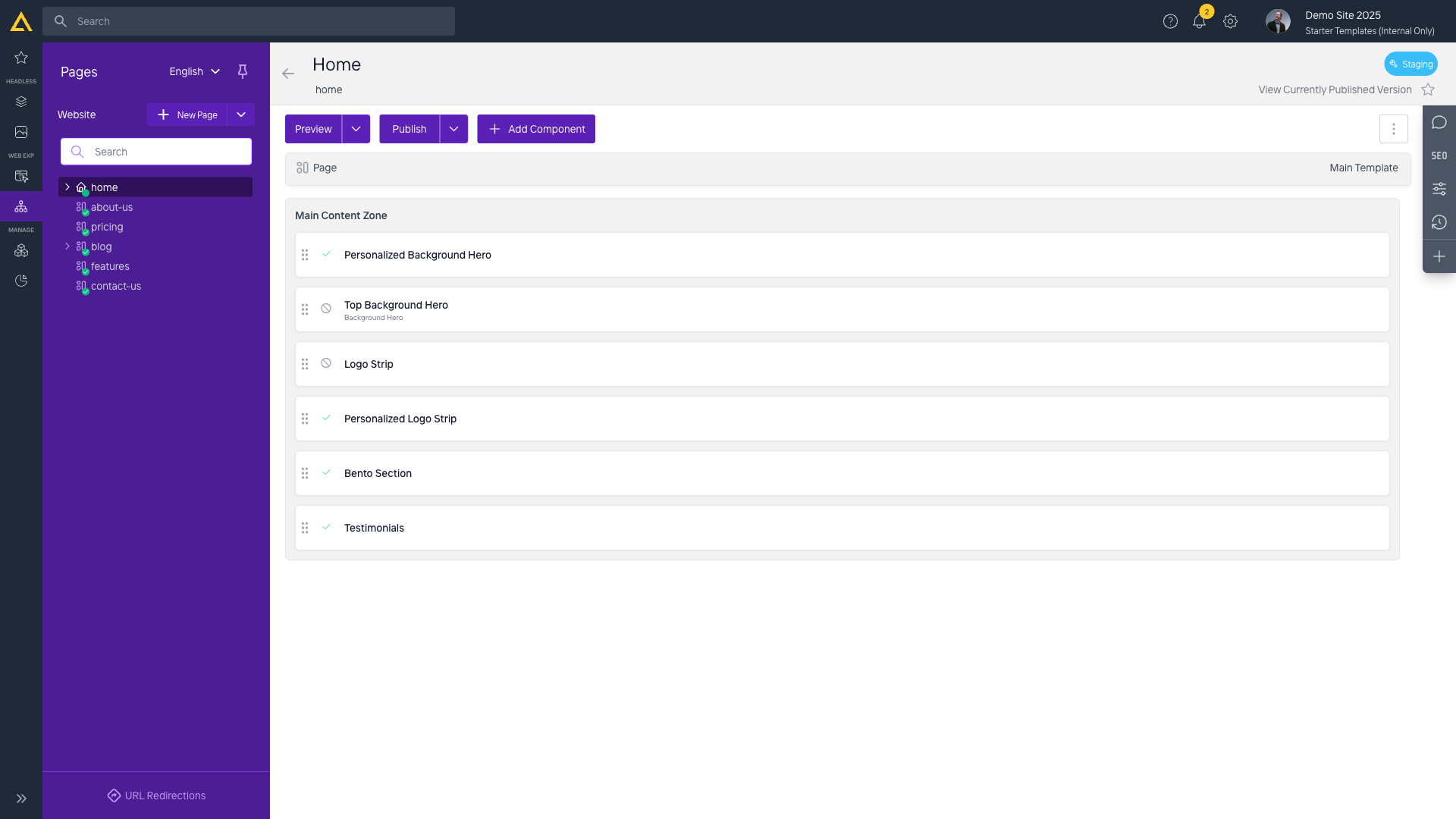Open the Bento Section component row
1456x819 pixels.
[x=842, y=473]
